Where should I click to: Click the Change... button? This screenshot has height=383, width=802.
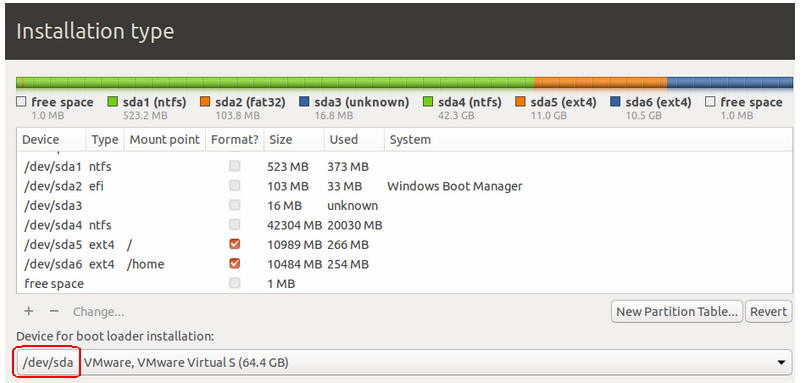coord(98,311)
